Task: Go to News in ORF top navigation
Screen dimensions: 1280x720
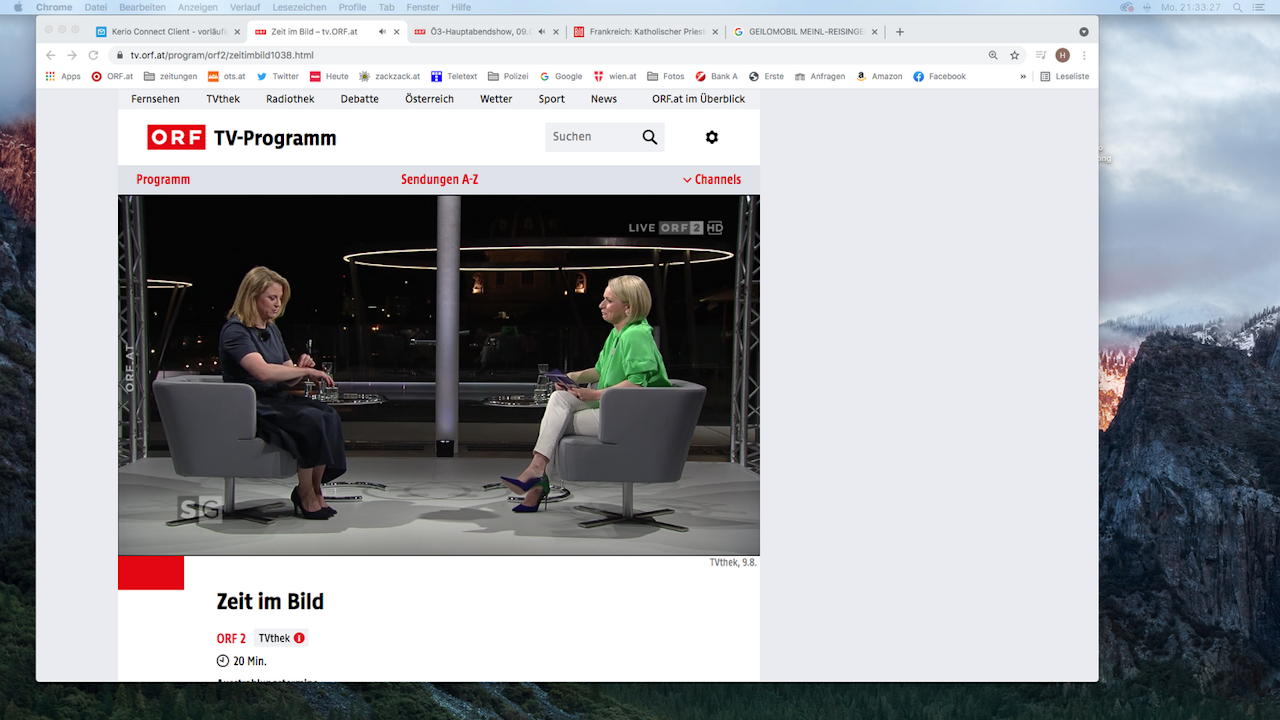Action: (603, 99)
